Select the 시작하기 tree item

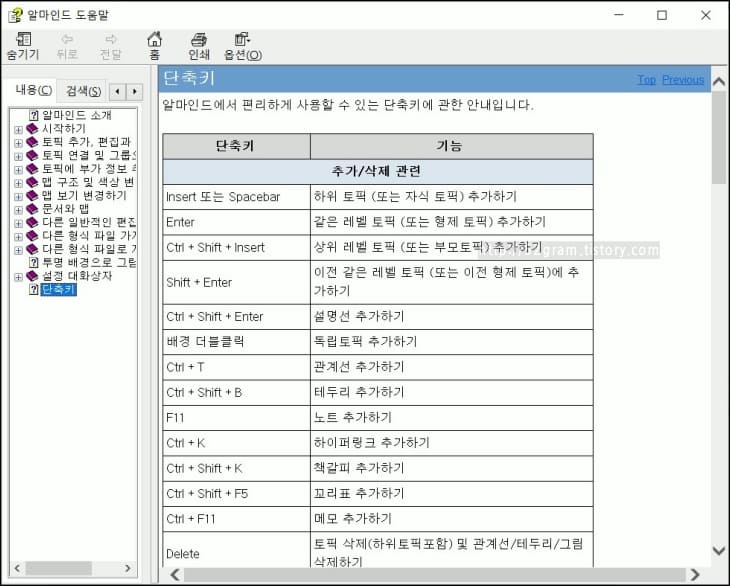click(x=64, y=128)
